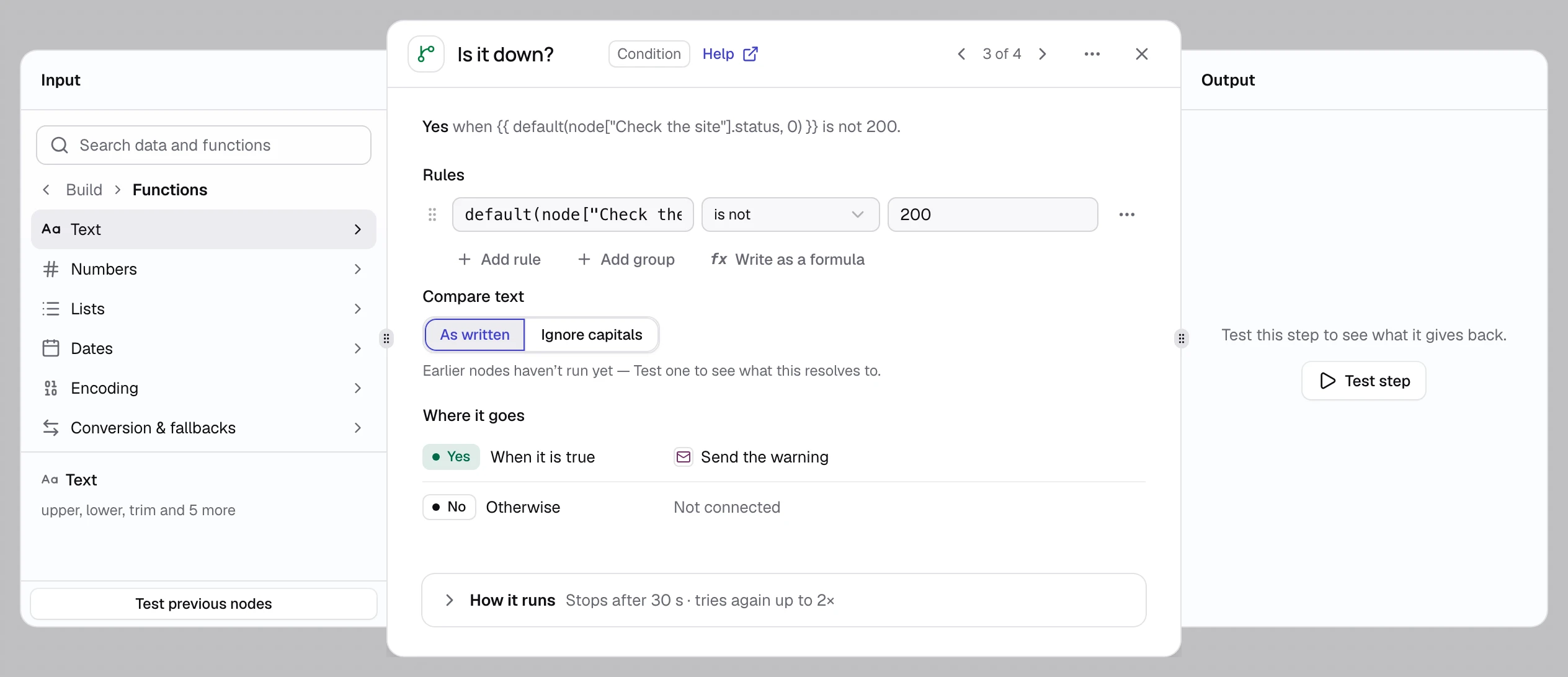Click Not connected for the No branch

727,507
